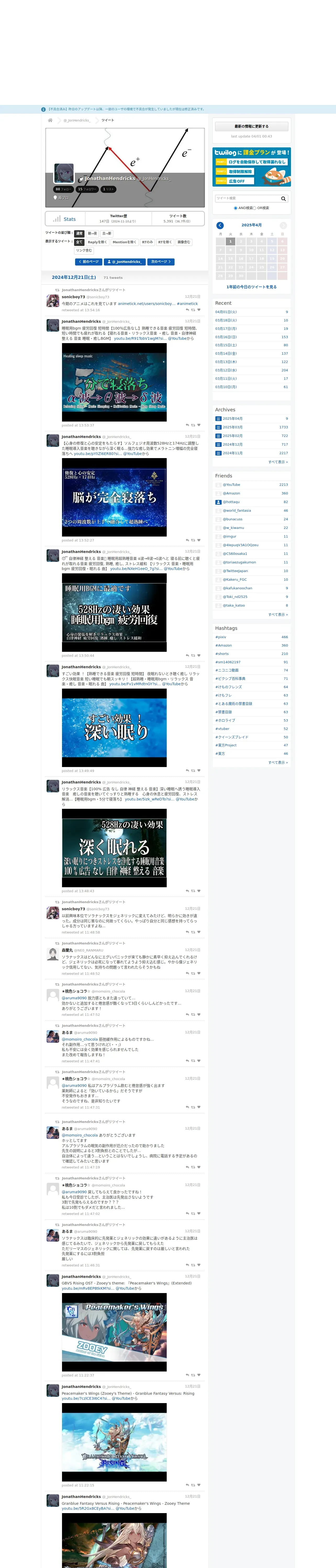
Task: Click the list icon beside 2025年04月 archive
Action: tap(218, 419)
